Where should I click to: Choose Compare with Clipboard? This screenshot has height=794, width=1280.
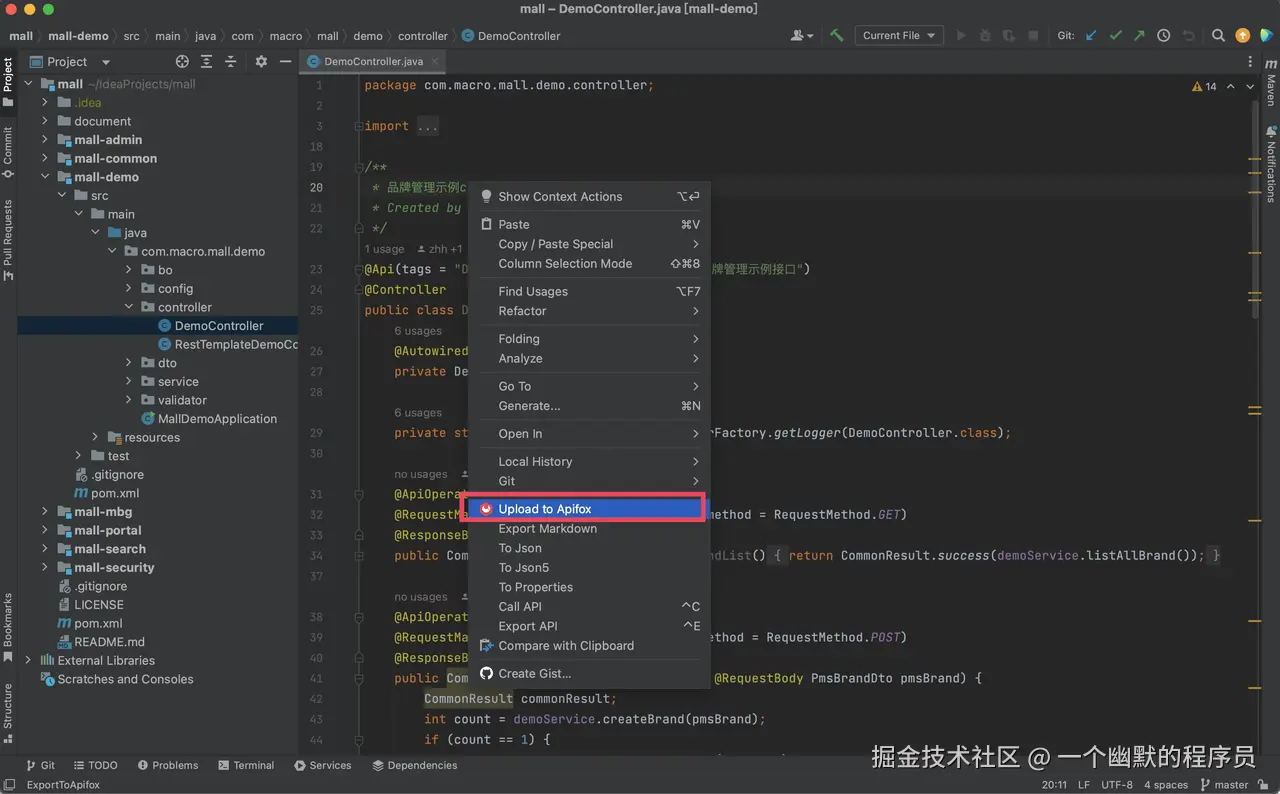[589, 645]
